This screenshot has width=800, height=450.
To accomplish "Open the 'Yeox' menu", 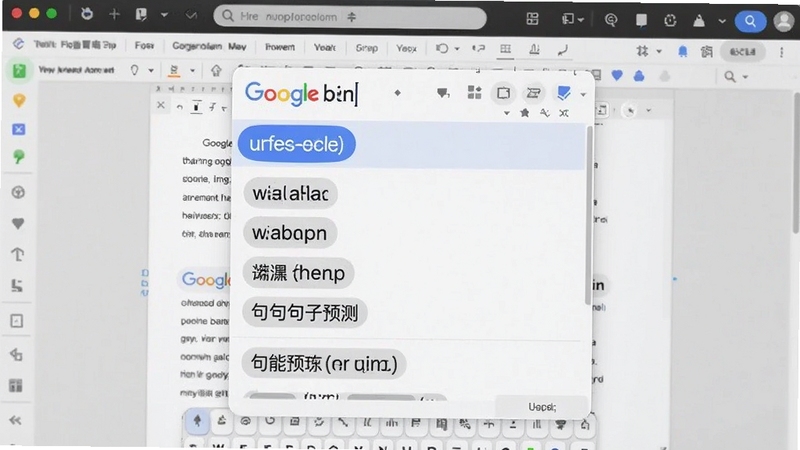I will click(406, 48).
